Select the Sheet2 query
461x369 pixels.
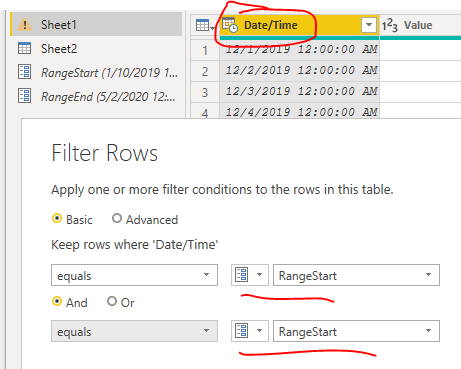[97, 49]
